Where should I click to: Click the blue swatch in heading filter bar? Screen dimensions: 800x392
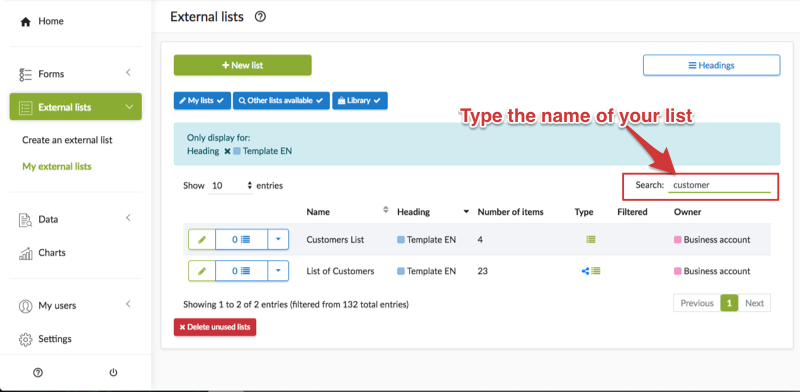pyautogui.click(x=237, y=152)
